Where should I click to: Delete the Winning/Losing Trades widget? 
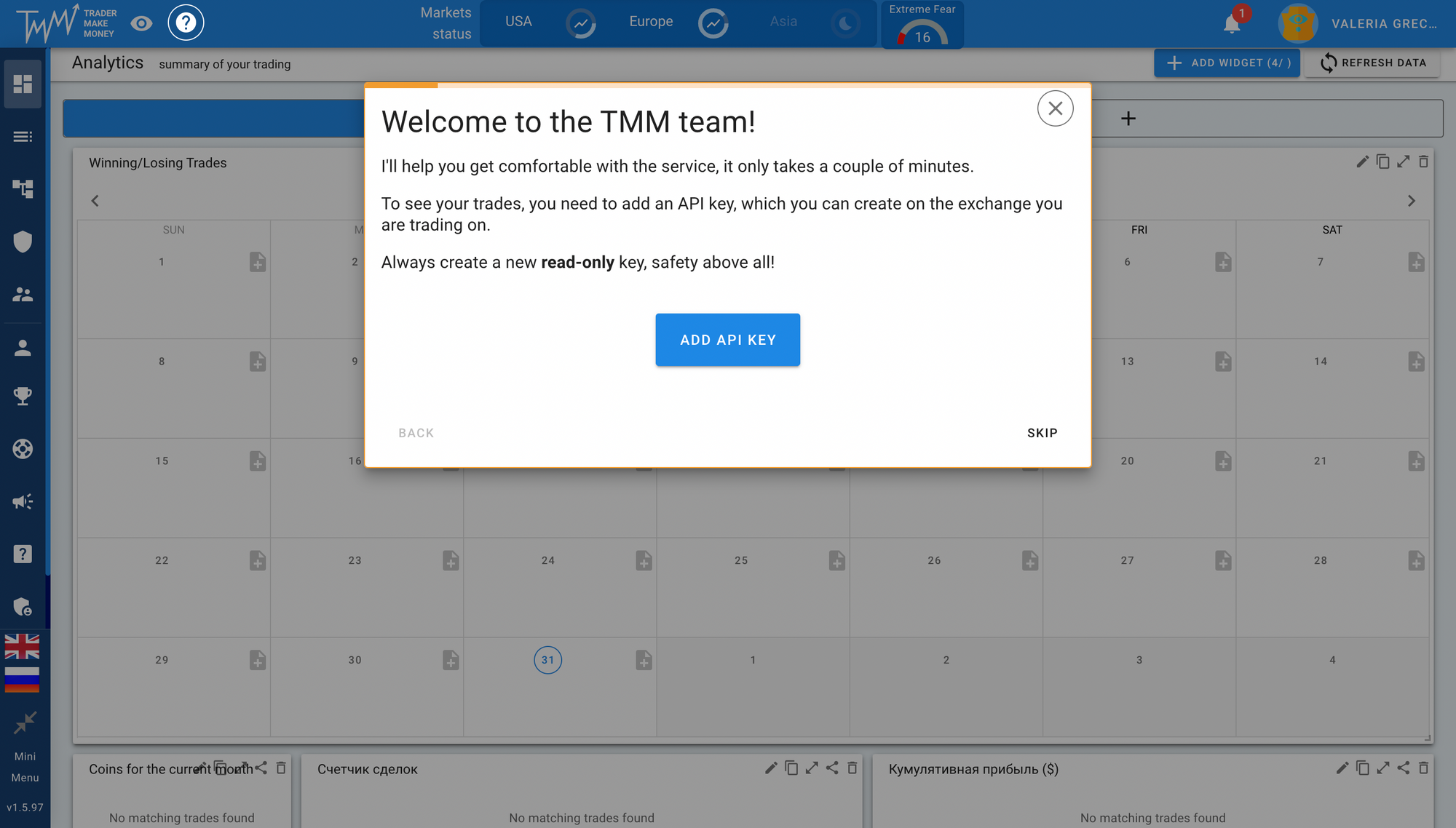click(1423, 162)
